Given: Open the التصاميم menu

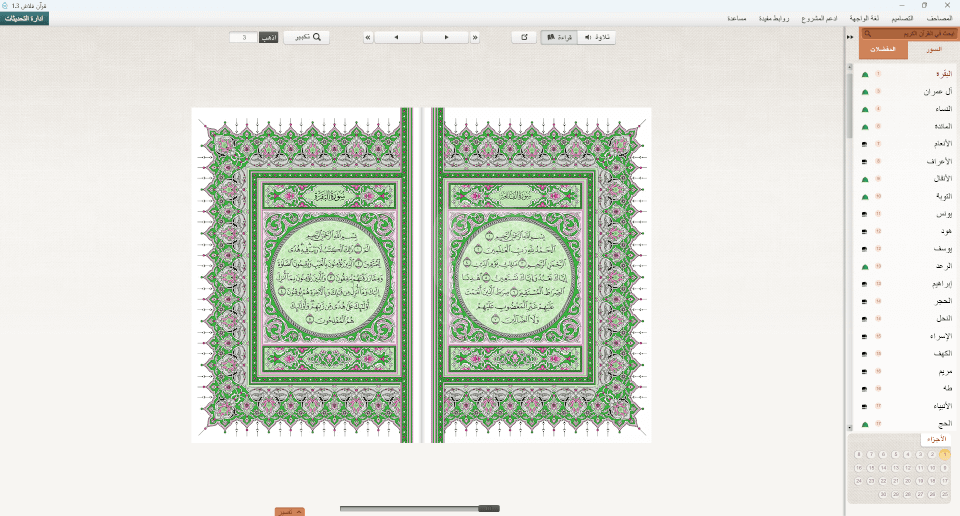Looking at the screenshot, I should 902,18.
